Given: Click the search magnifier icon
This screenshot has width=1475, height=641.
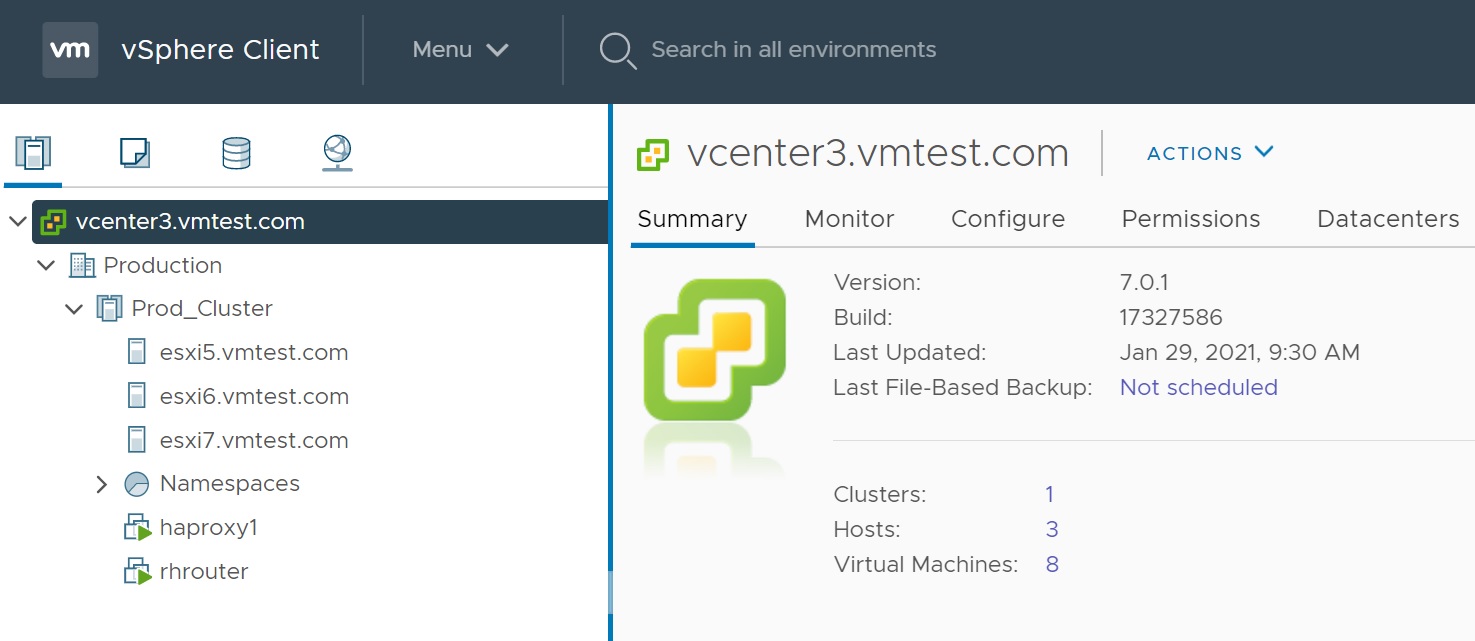Looking at the screenshot, I should pyautogui.click(x=617, y=50).
